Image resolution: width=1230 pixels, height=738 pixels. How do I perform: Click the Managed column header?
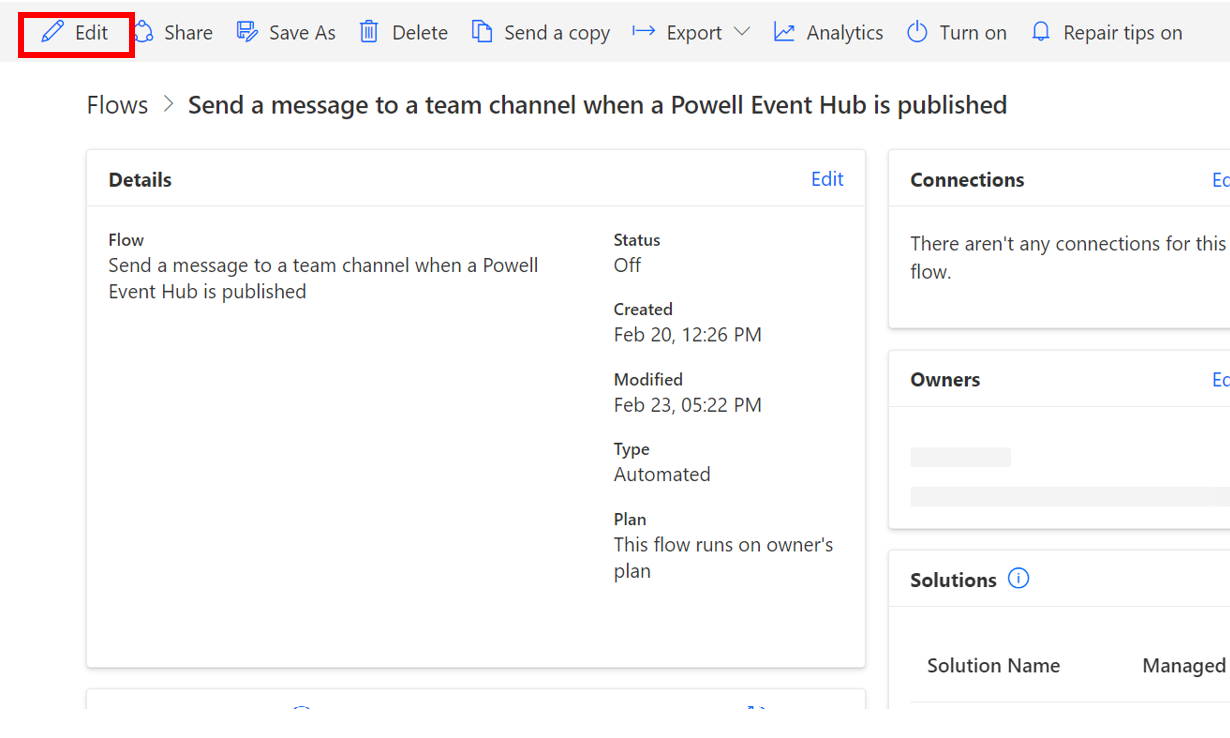click(1184, 666)
